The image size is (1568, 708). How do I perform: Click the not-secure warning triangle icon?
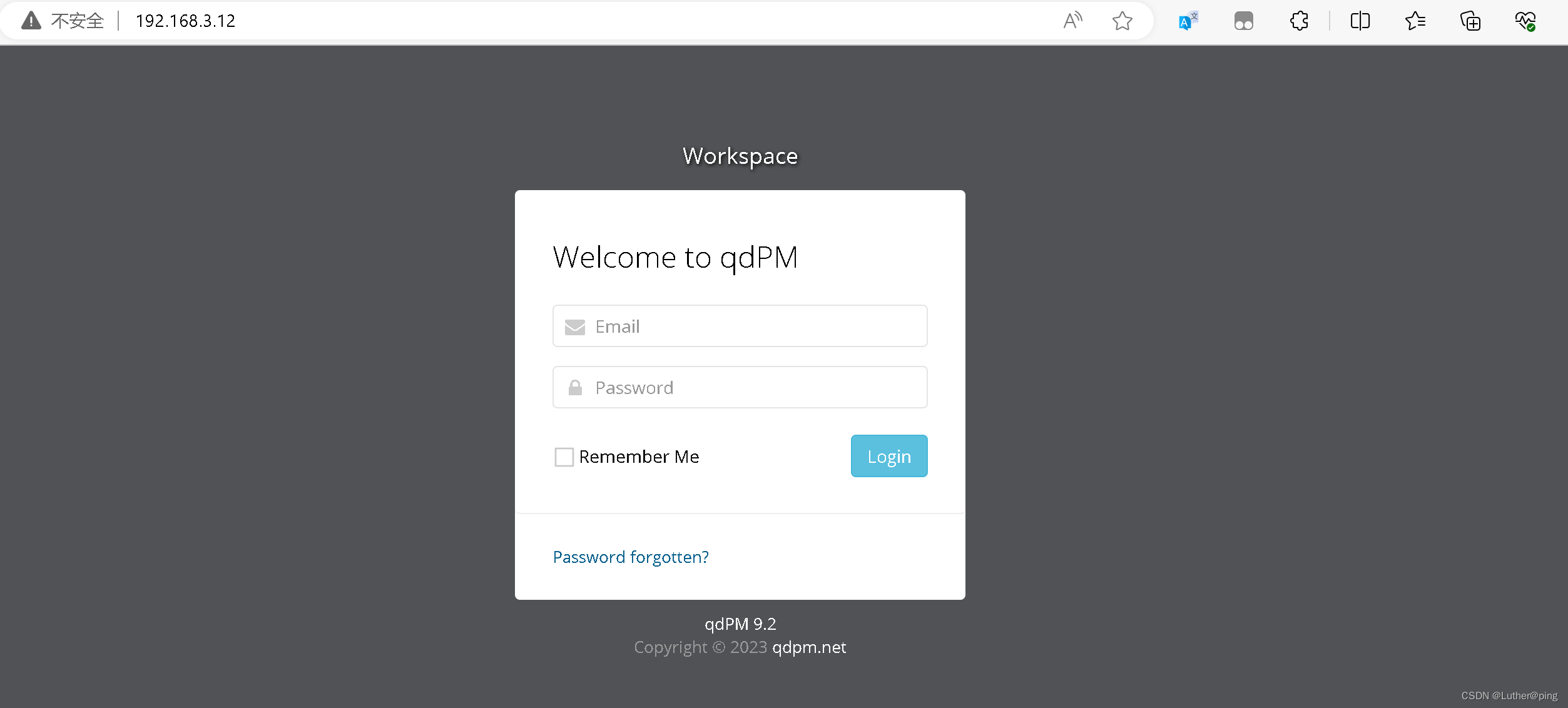click(x=31, y=21)
